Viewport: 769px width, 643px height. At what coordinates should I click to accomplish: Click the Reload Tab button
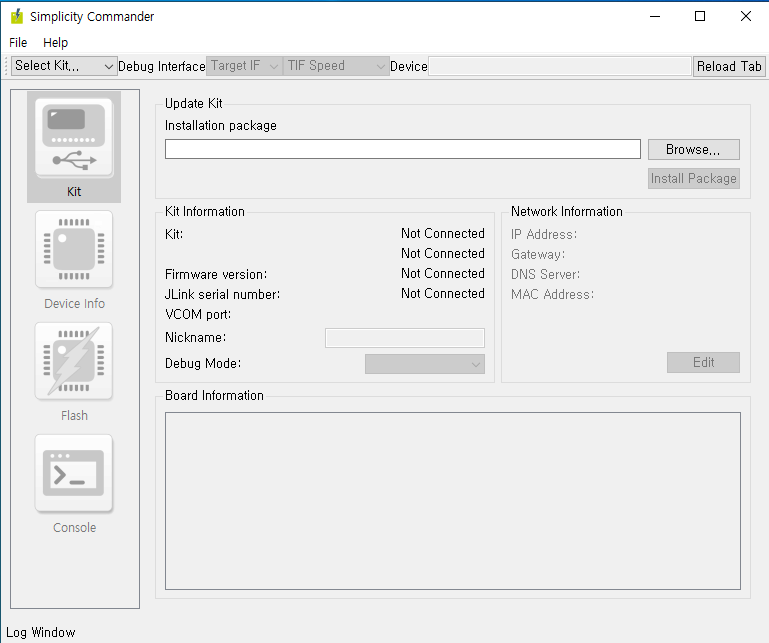729,66
